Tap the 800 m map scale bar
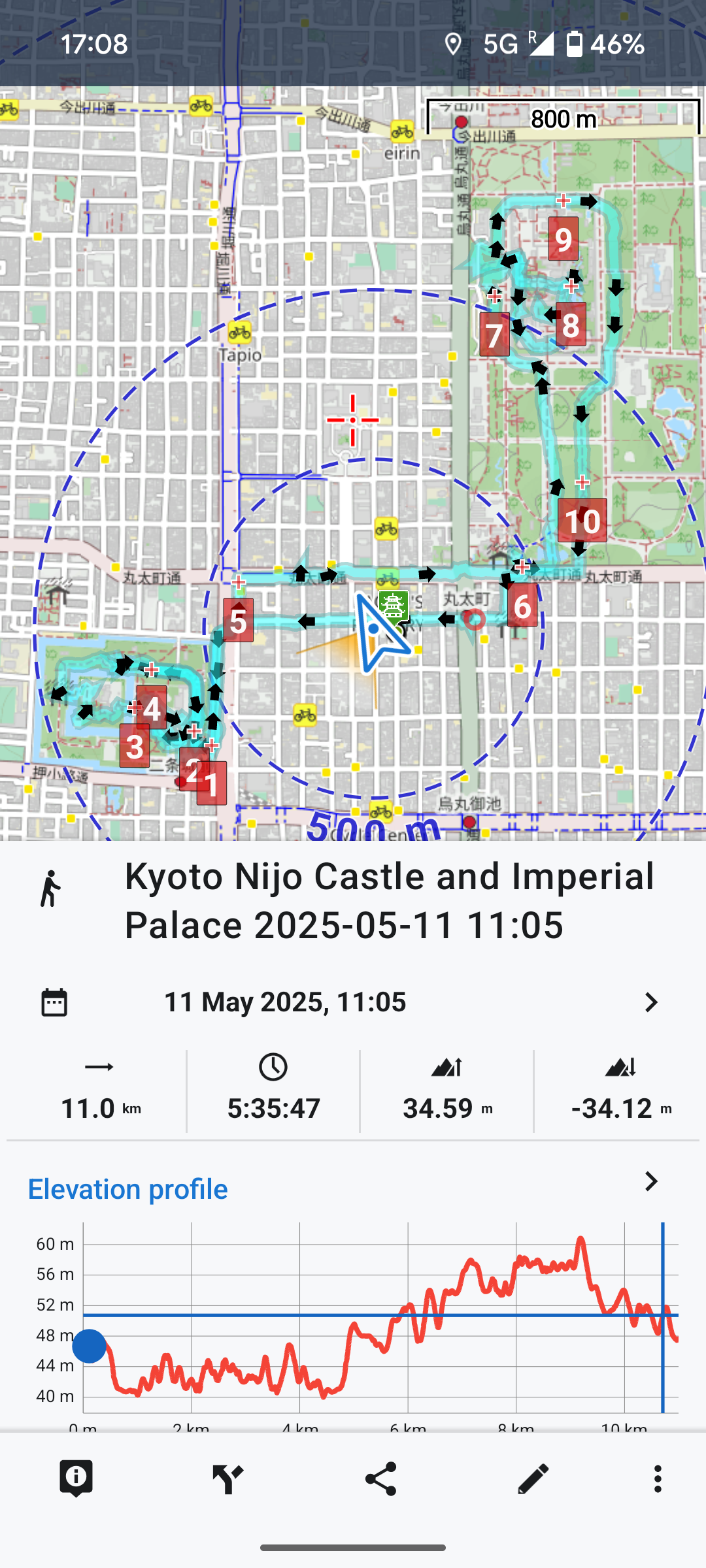 [x=563, y=119]
